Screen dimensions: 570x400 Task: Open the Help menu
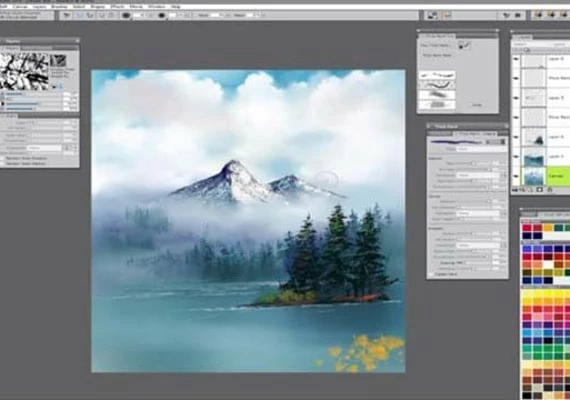pos(176,7)
